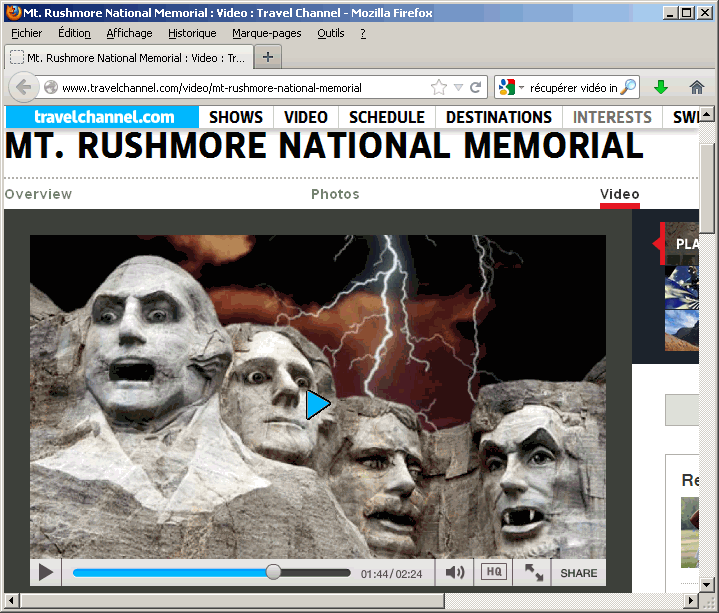
Task: Click the horizontal scrollbar thumb
Action: click(x=232, y=600)
